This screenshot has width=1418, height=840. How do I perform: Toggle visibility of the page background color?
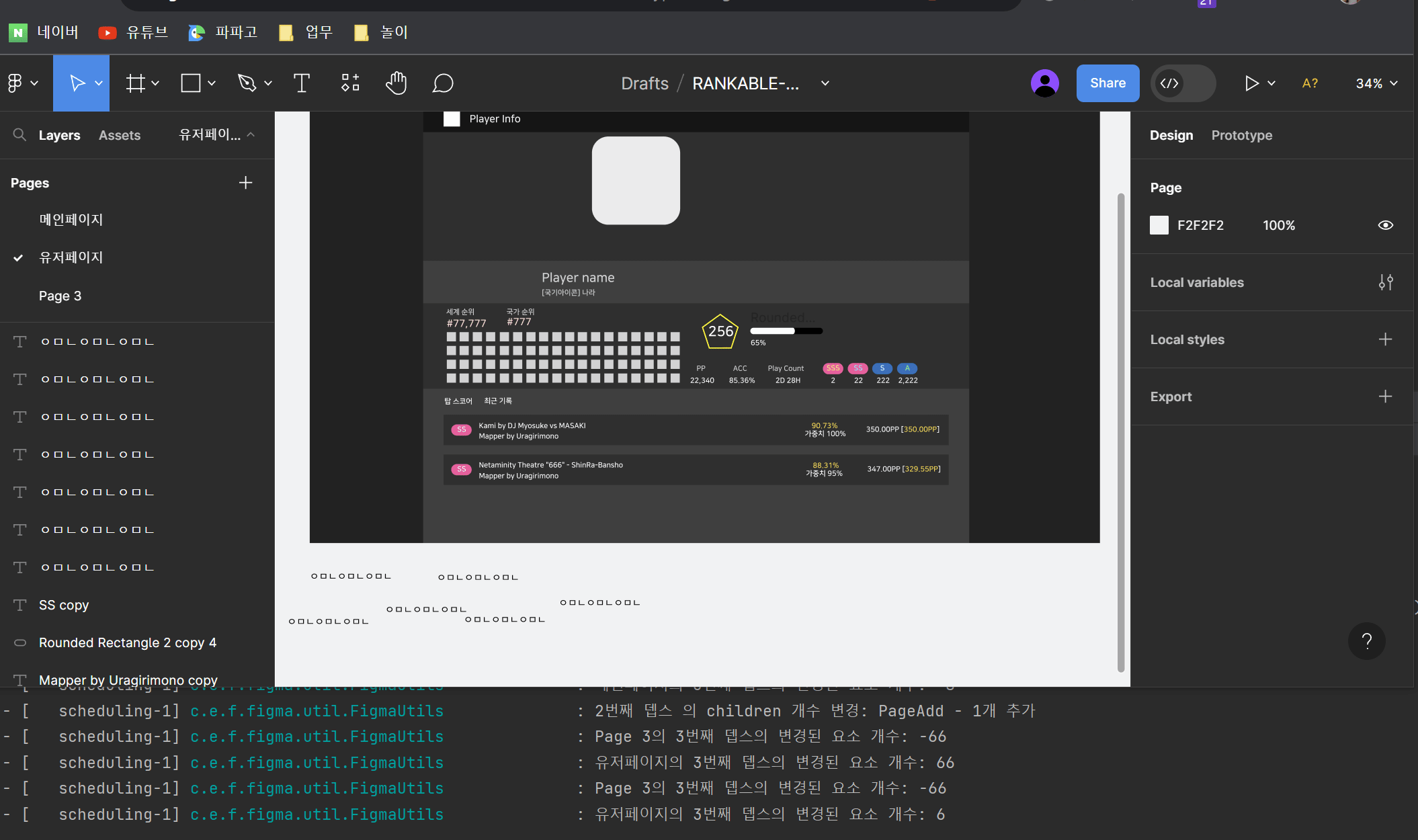[x=1386, y=225]
